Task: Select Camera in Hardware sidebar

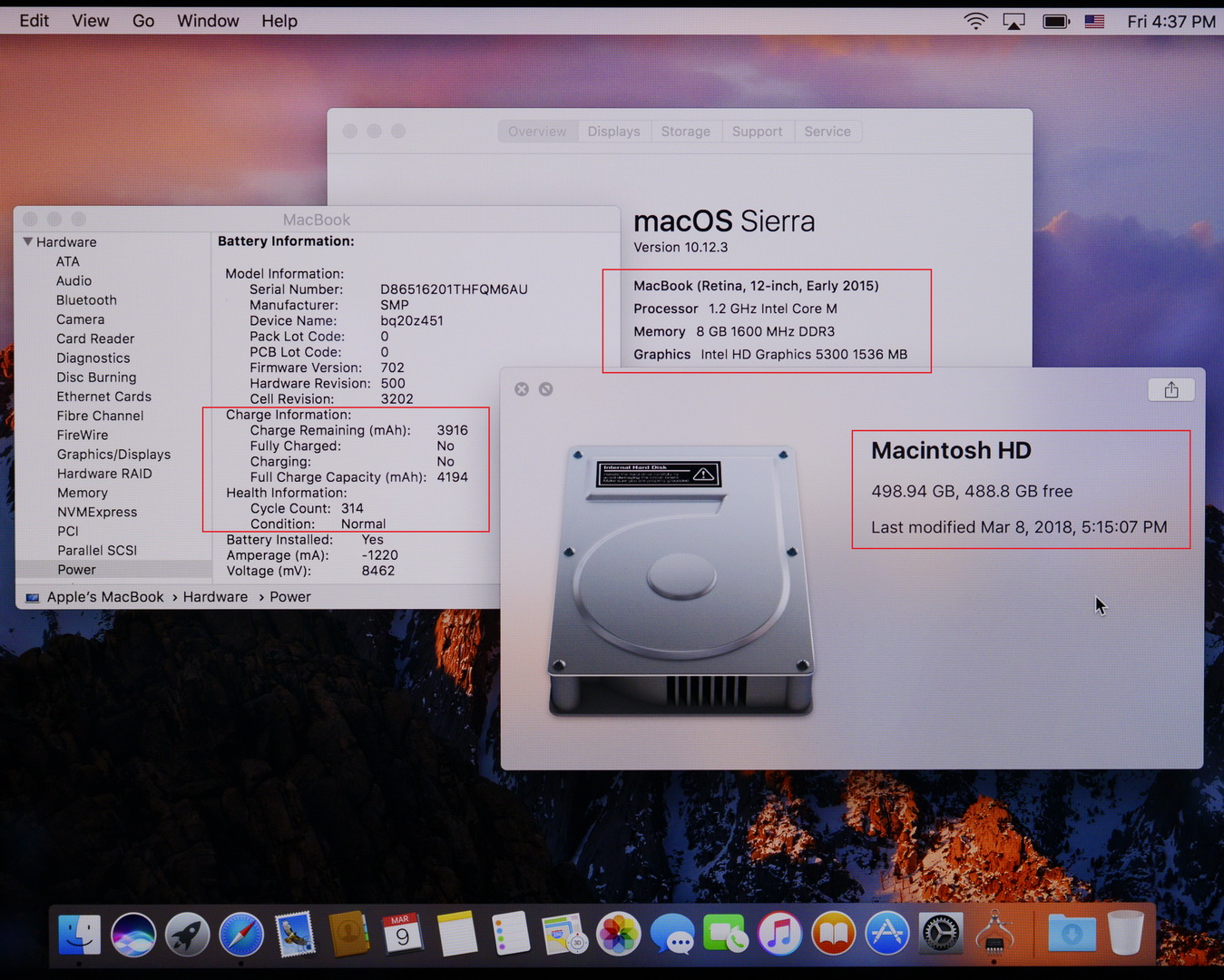Action: [80, 319]
